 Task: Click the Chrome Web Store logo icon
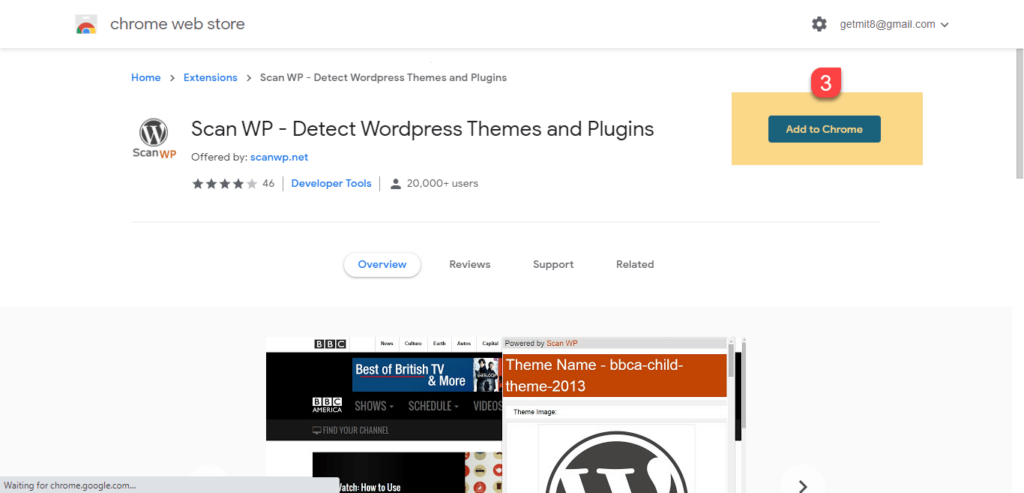click(86, 25)
